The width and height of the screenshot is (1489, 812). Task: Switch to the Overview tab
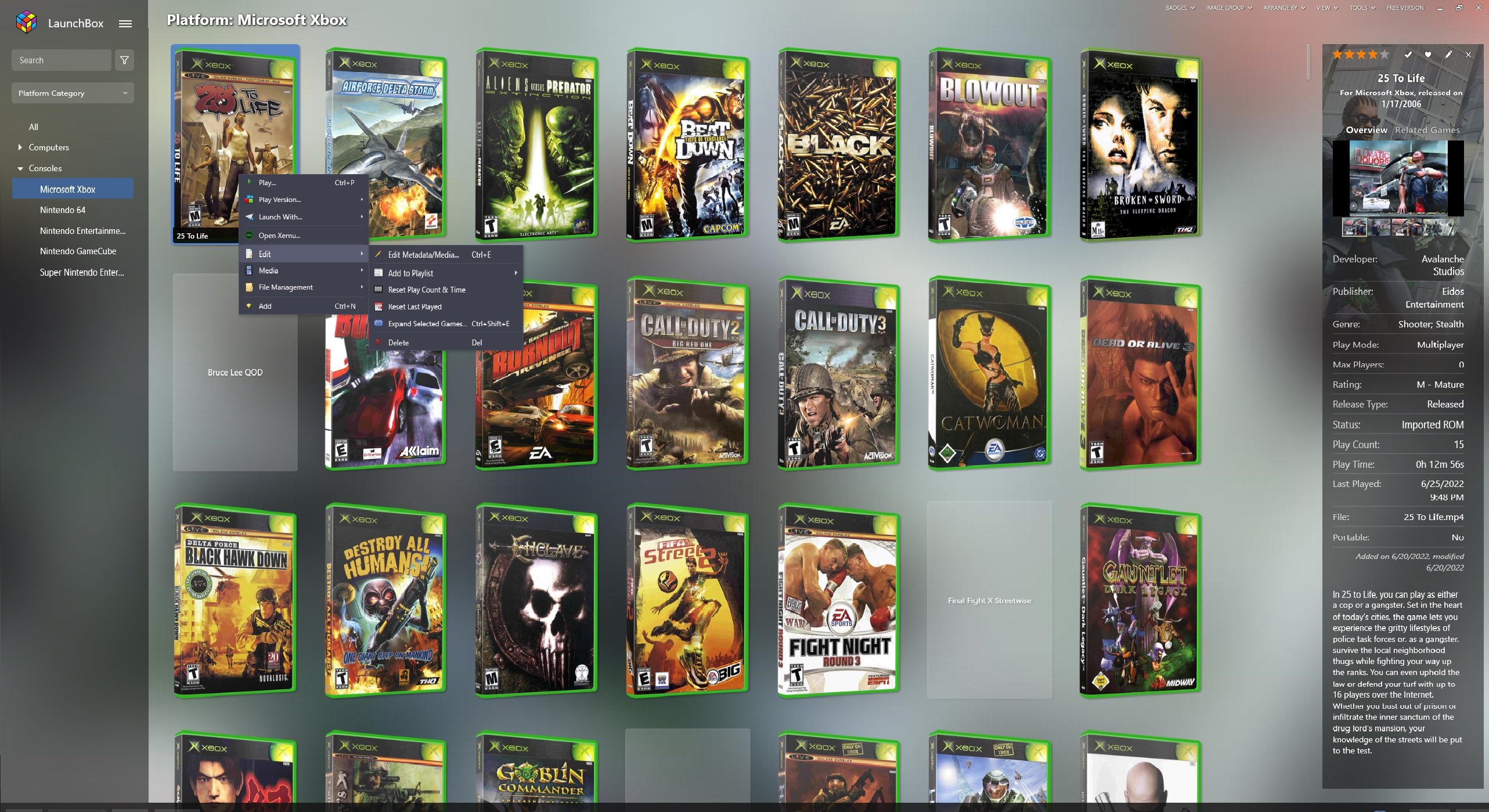tap(1367, 130)
